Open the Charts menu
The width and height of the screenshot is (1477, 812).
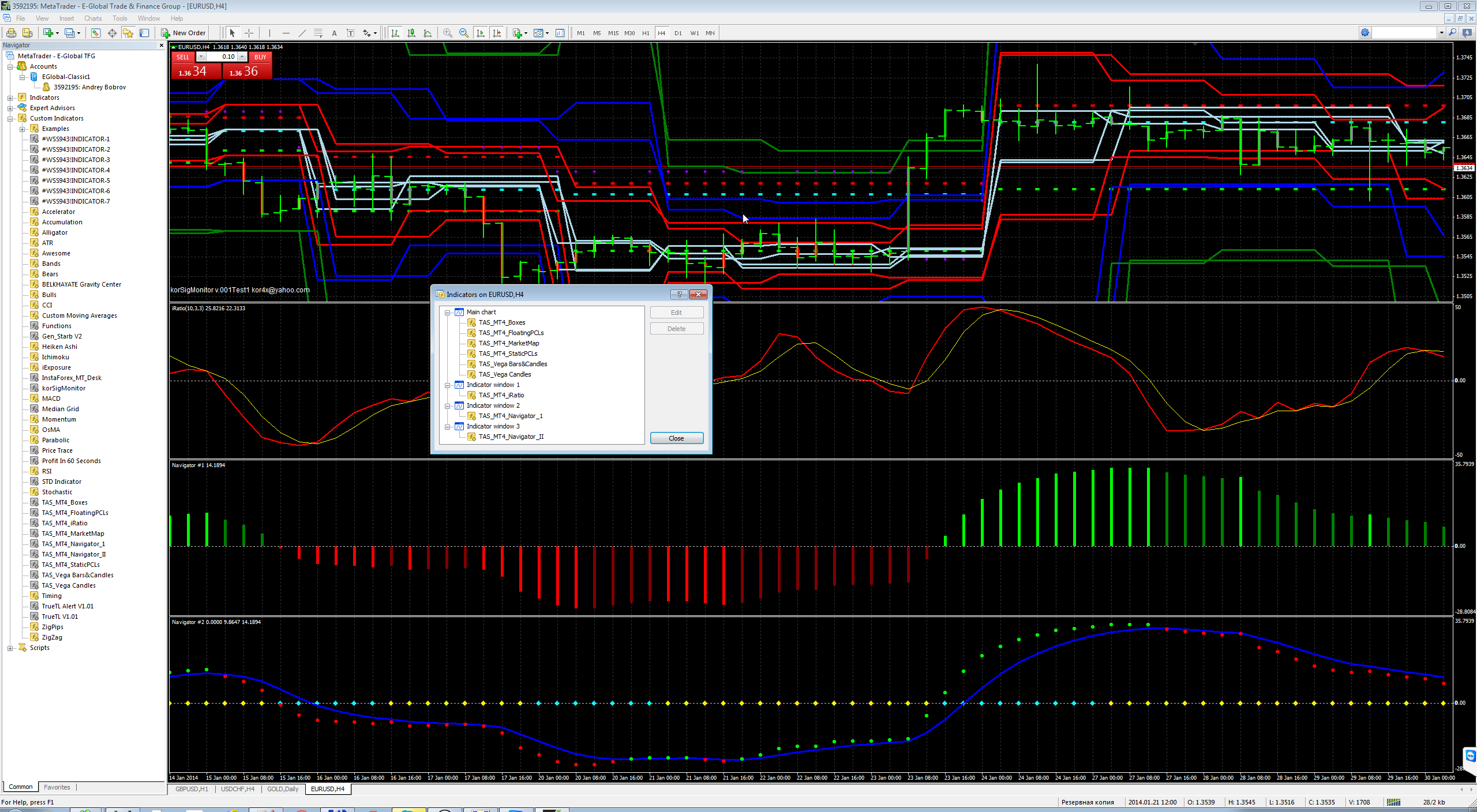coord(92,18)
